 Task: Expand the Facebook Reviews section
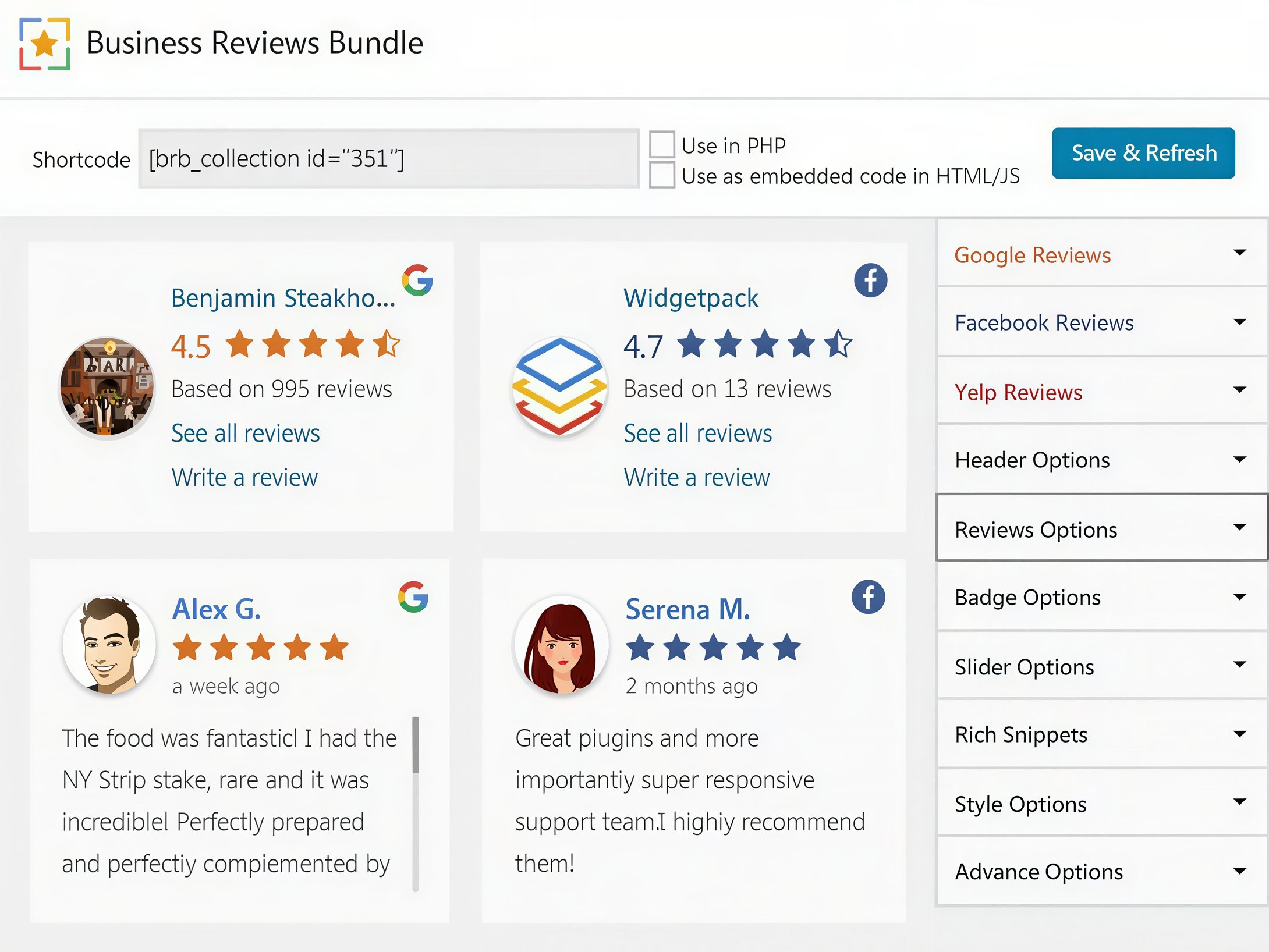click(1101, 322)
